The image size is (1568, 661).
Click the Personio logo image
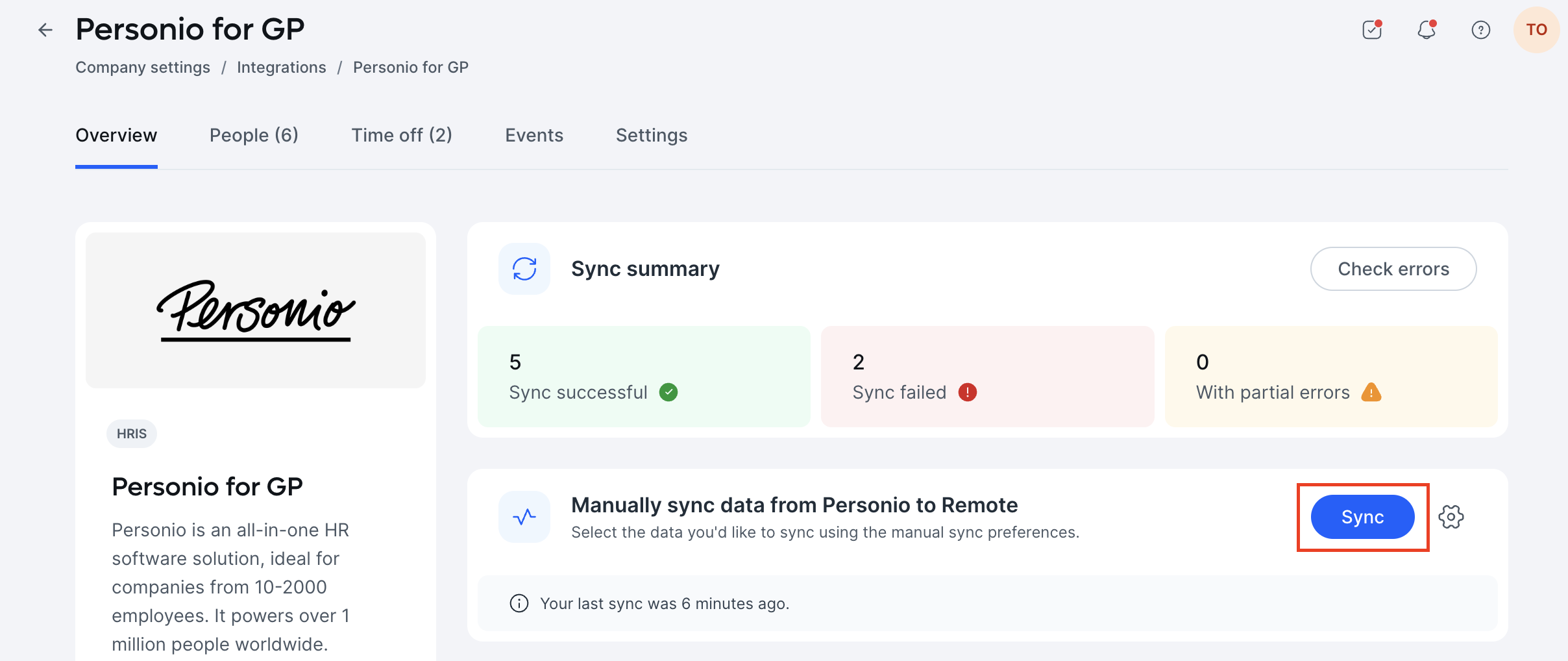point(256,310)
